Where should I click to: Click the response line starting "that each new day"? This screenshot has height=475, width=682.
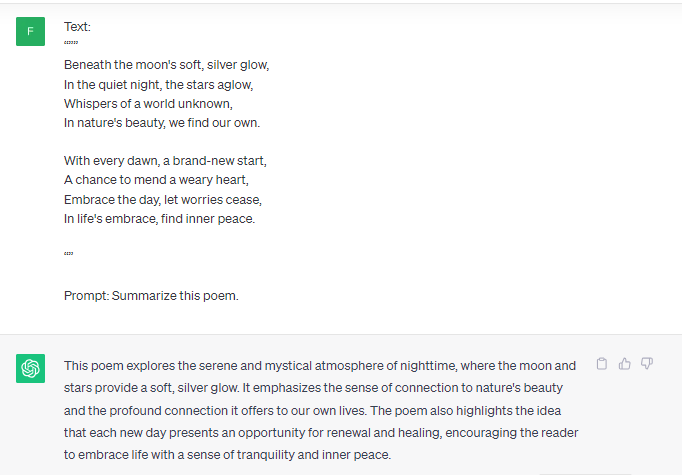coord(321,433)
